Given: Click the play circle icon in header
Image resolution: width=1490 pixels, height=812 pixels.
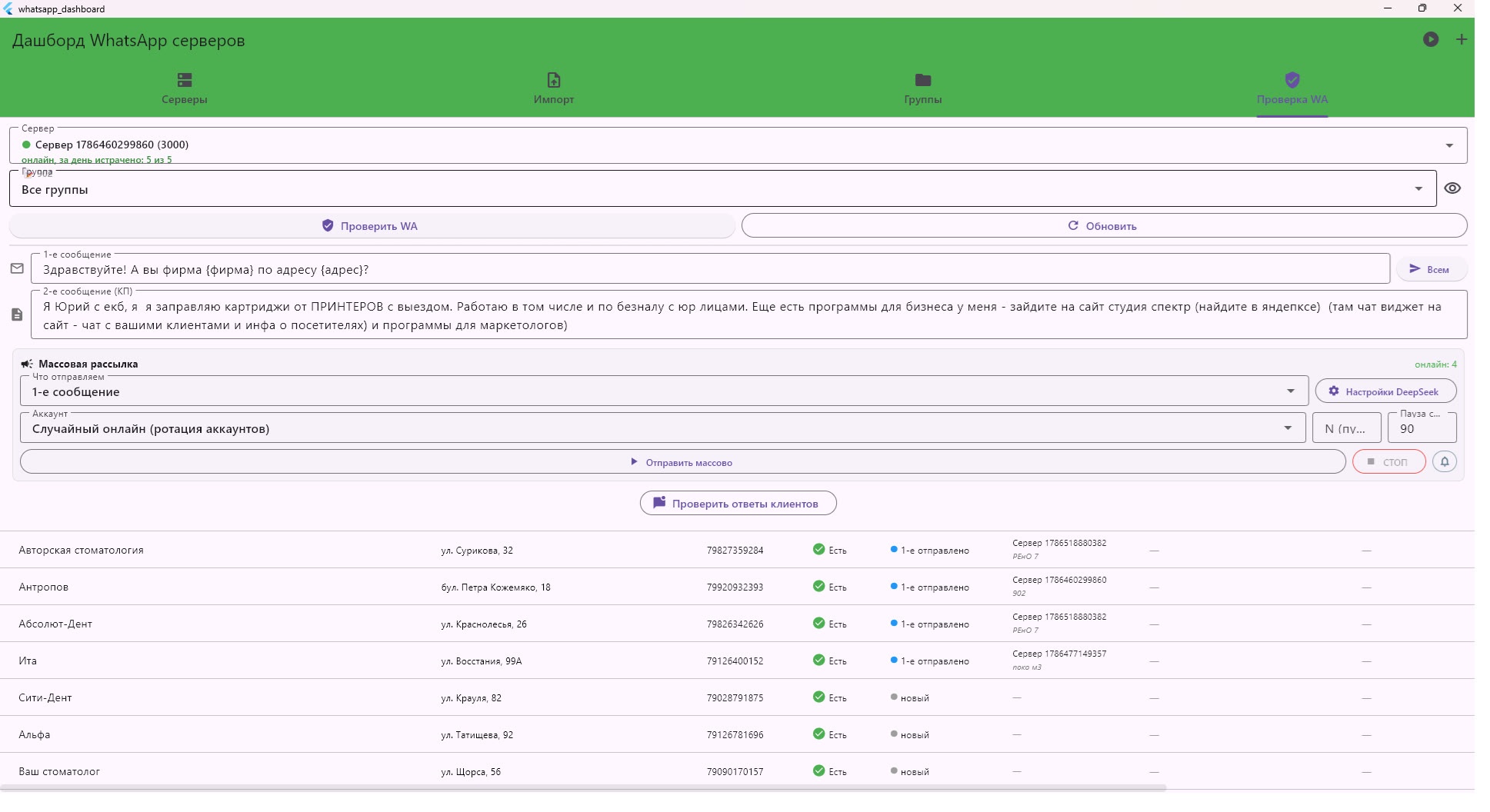Looking at the screenshot, I should (1430, 39).
